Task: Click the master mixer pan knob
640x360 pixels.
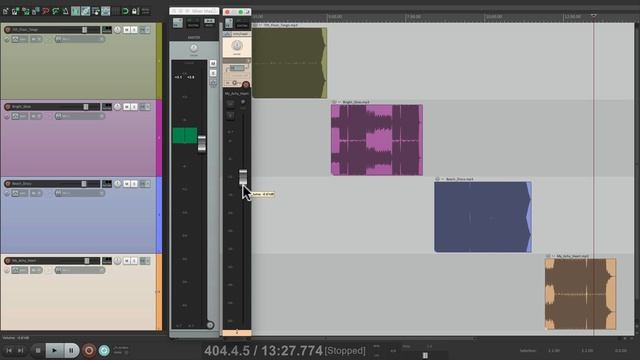Action: (x=193, y=49)
